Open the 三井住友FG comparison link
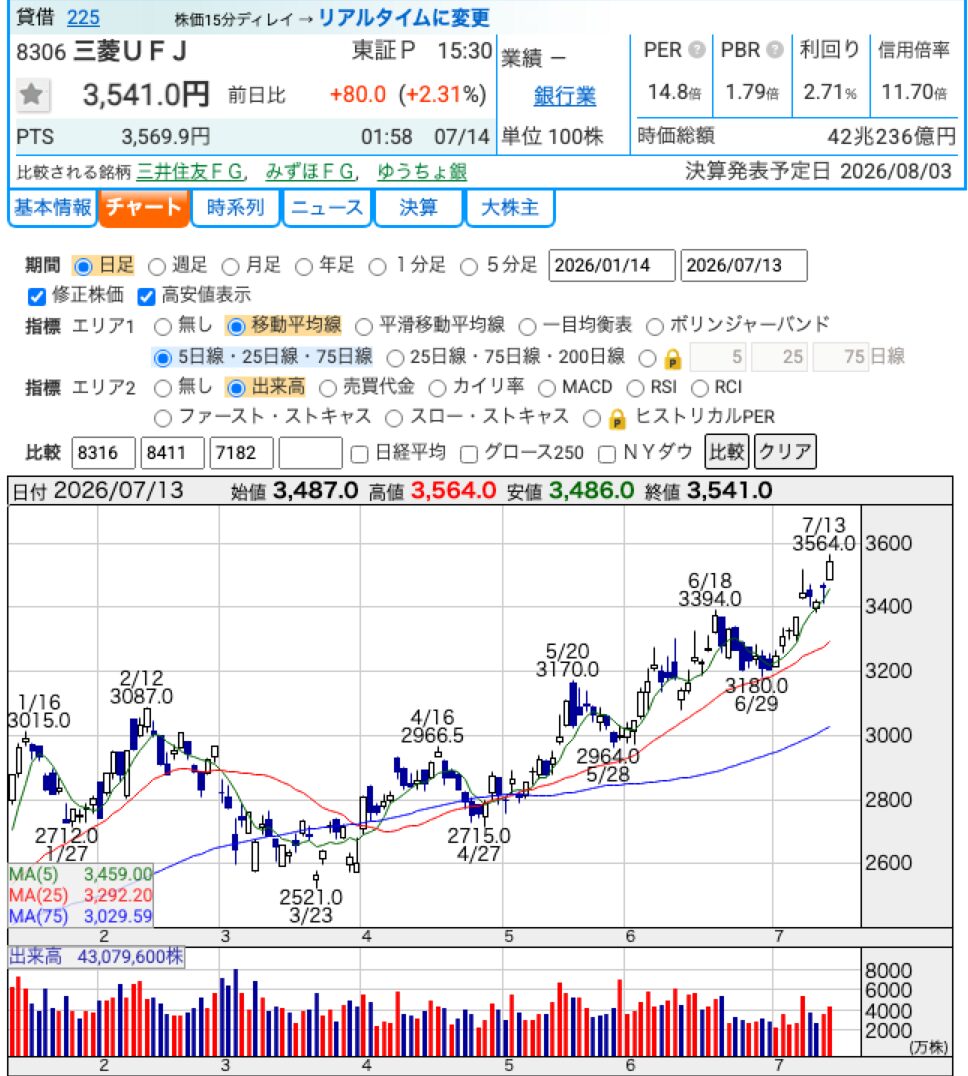 191,172
